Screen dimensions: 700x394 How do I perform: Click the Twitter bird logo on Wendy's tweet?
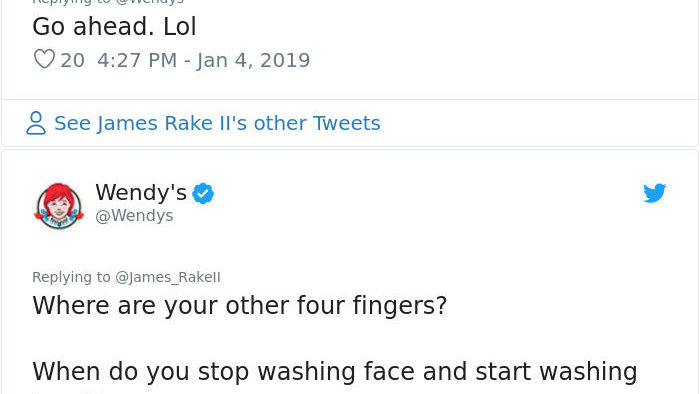[654, 193]
